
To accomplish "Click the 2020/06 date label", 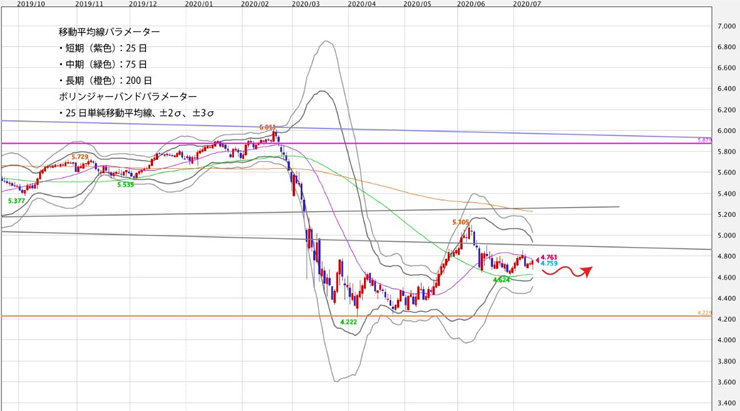I will tap(471, 3).
